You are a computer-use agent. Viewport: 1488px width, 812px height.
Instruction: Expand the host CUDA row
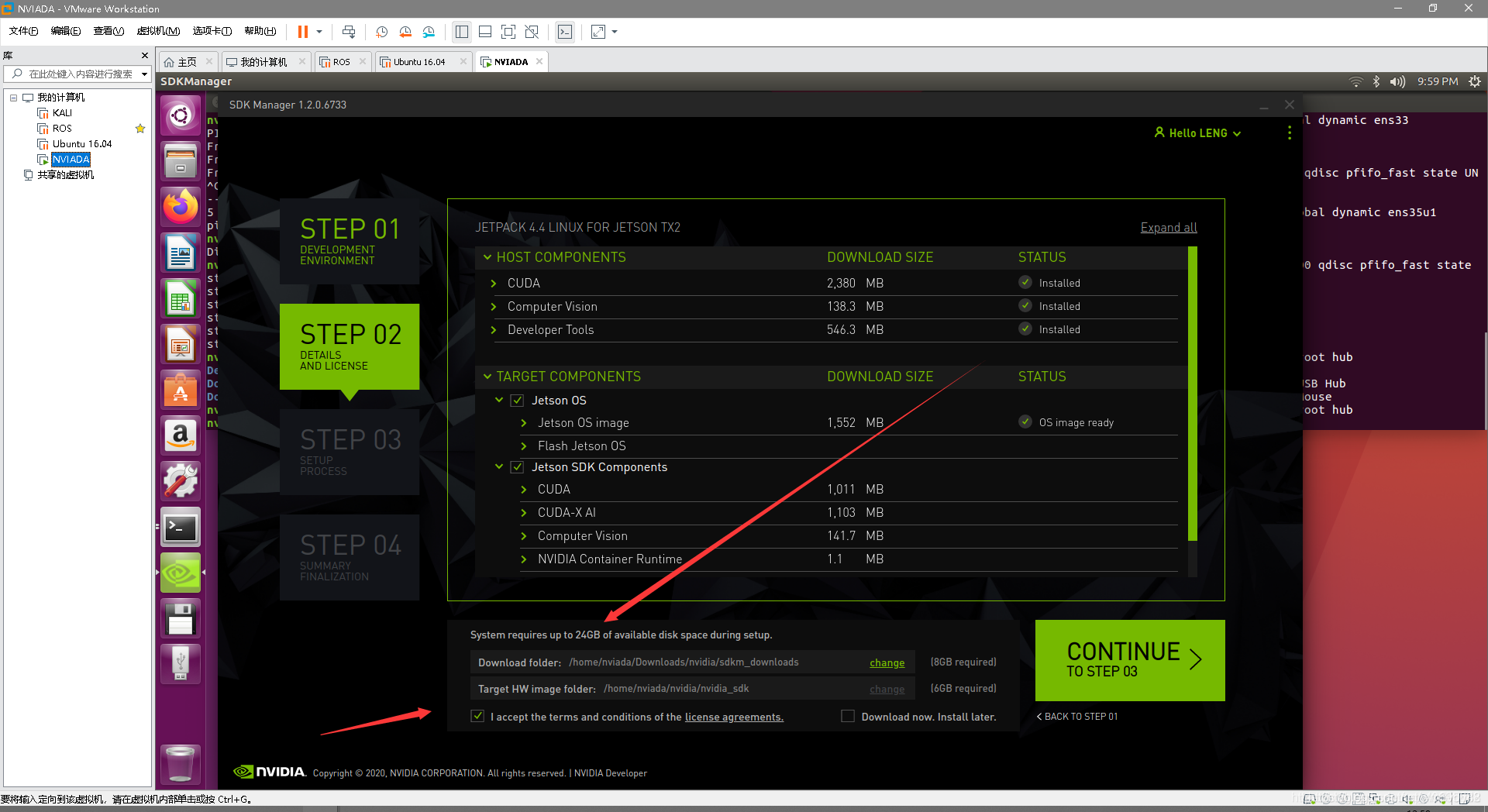494,284
